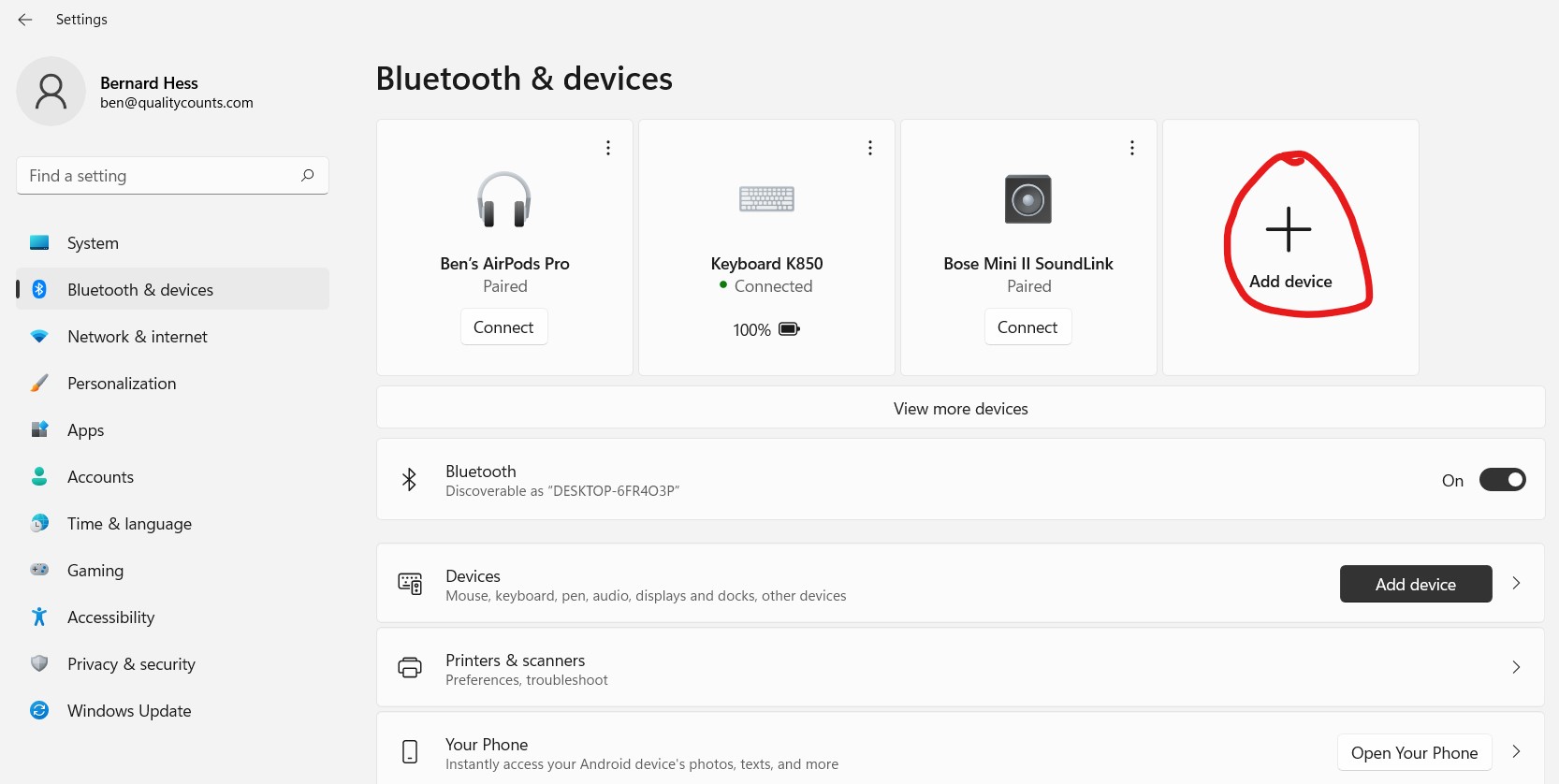Select Network & internet in the sidebar
This screenshot has height=784, width=1559.
(173, 337)
